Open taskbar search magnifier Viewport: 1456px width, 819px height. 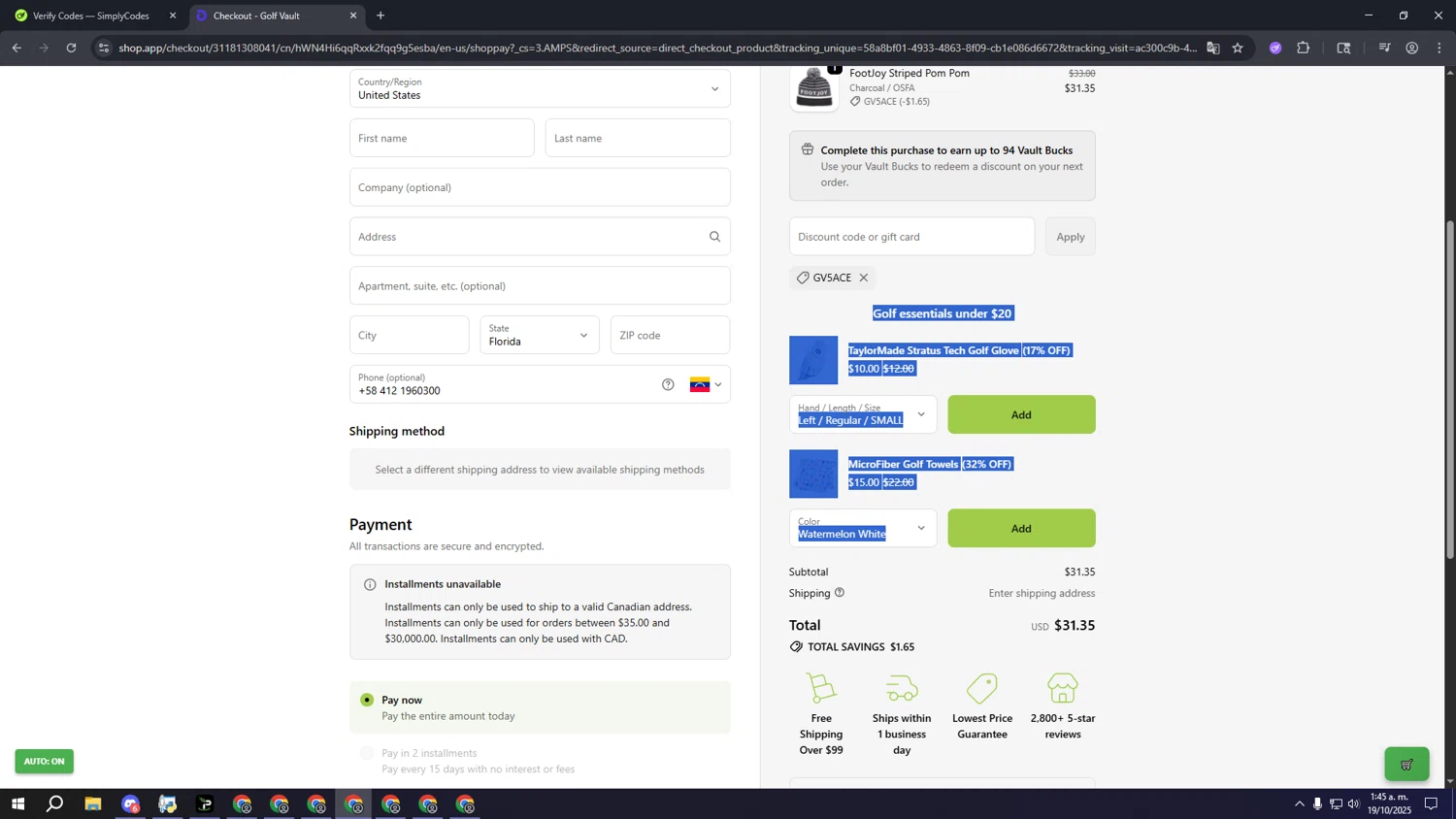[55, 804]
